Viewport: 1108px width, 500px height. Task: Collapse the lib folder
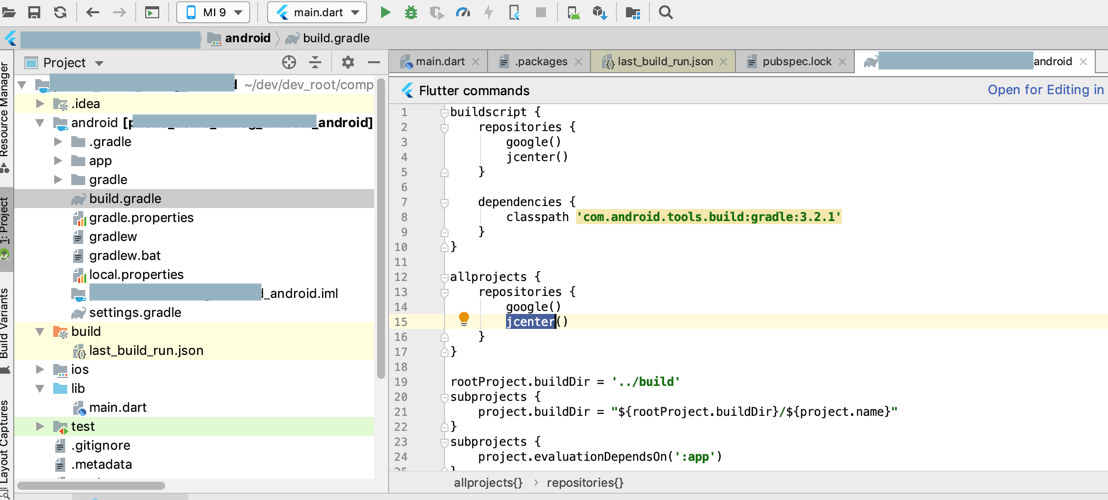point(40,388)
